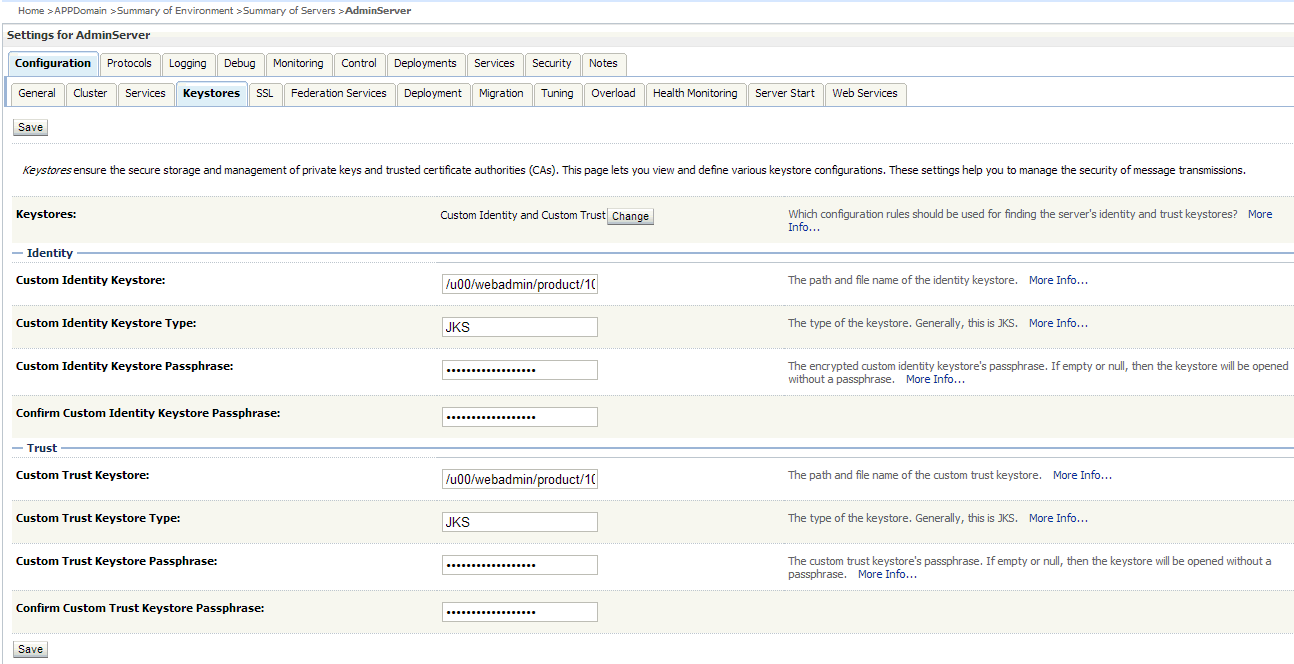
Task: Open the Security tab
Action: coord(552,63)
